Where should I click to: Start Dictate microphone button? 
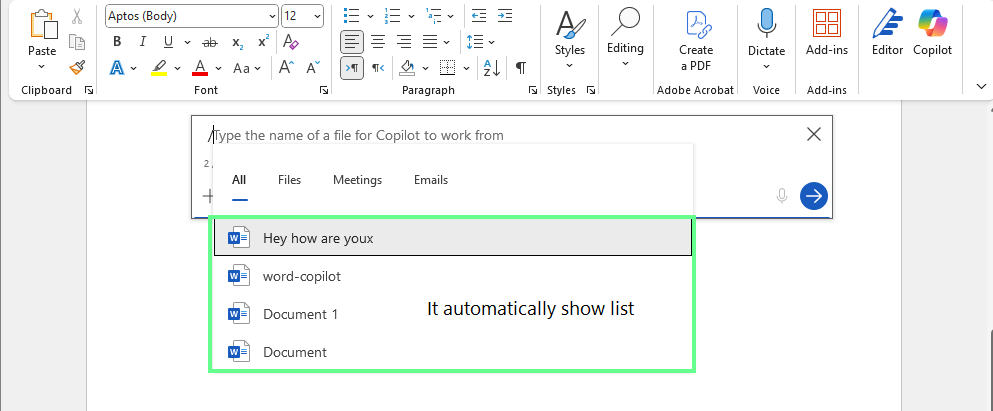(x=766, y=39)
